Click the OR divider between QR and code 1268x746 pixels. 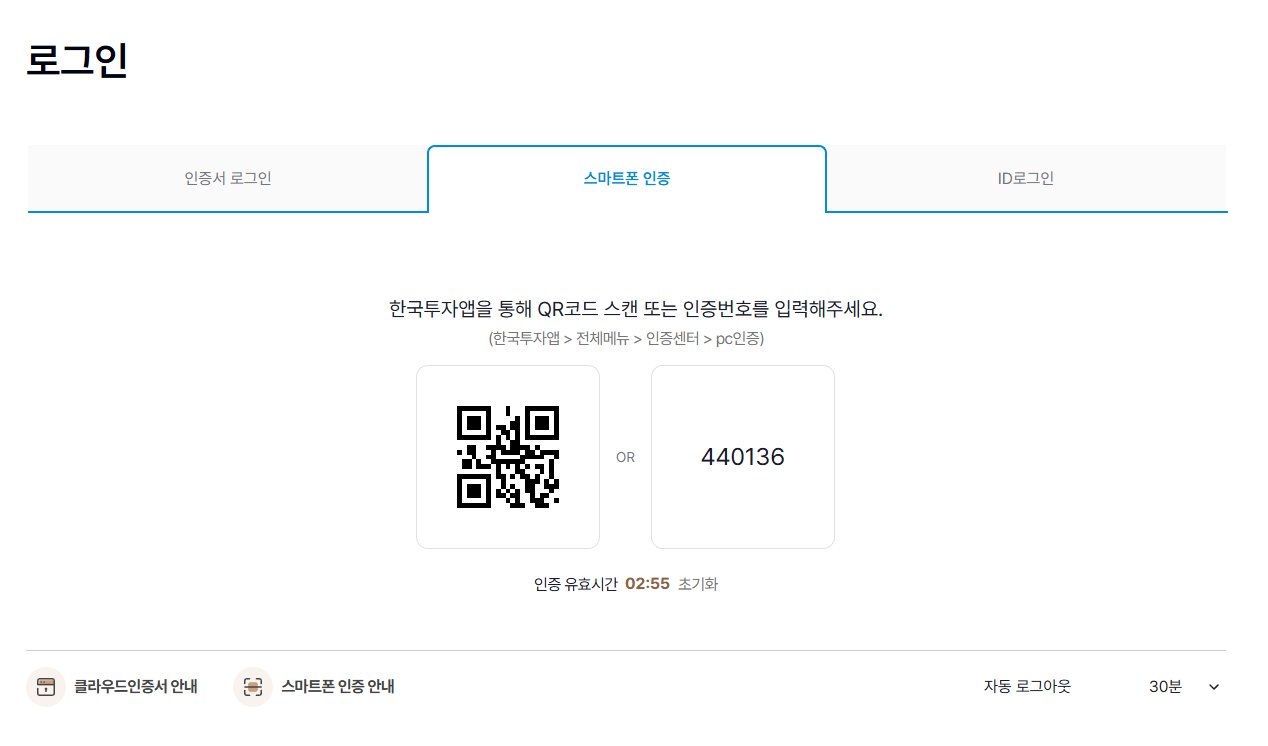pyautogui.click(x=626, y=456)
